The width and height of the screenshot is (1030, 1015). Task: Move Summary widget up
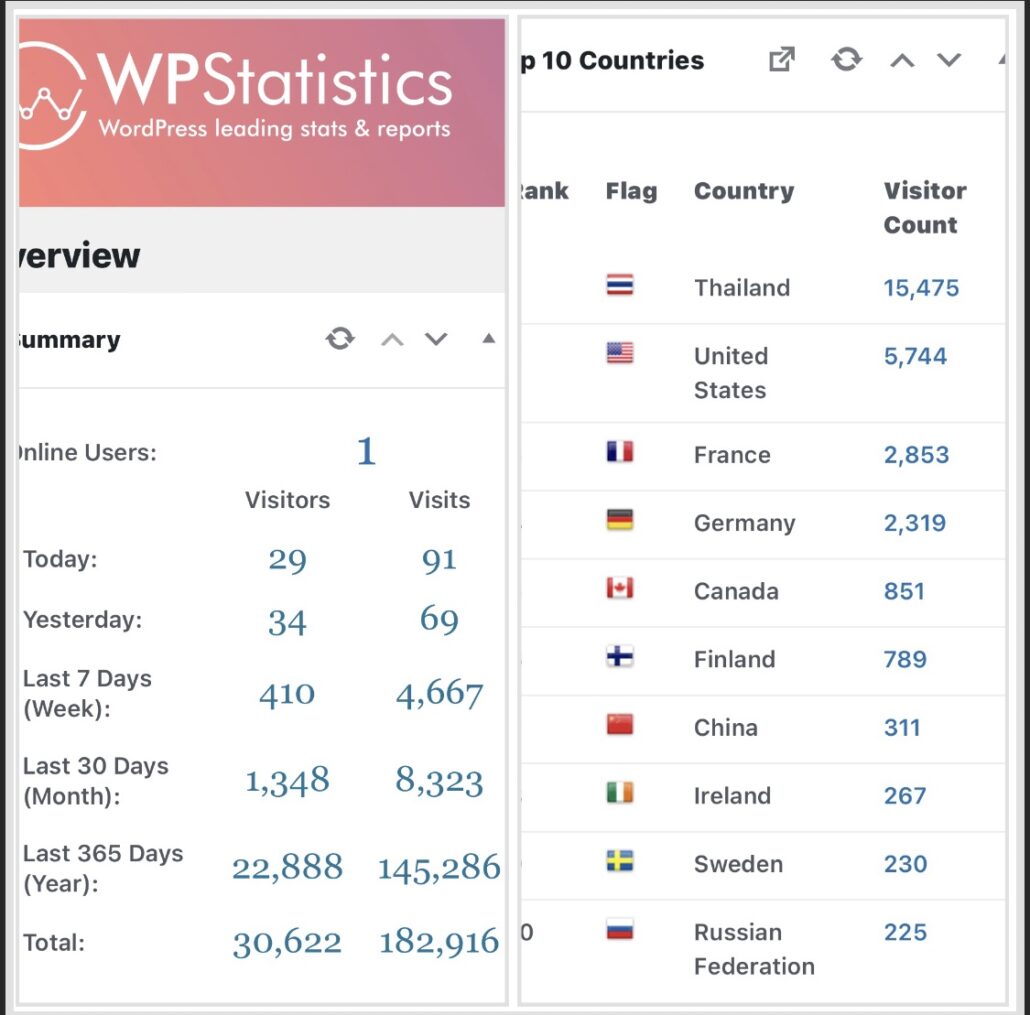pyautogui.click(x=392, y=340)
